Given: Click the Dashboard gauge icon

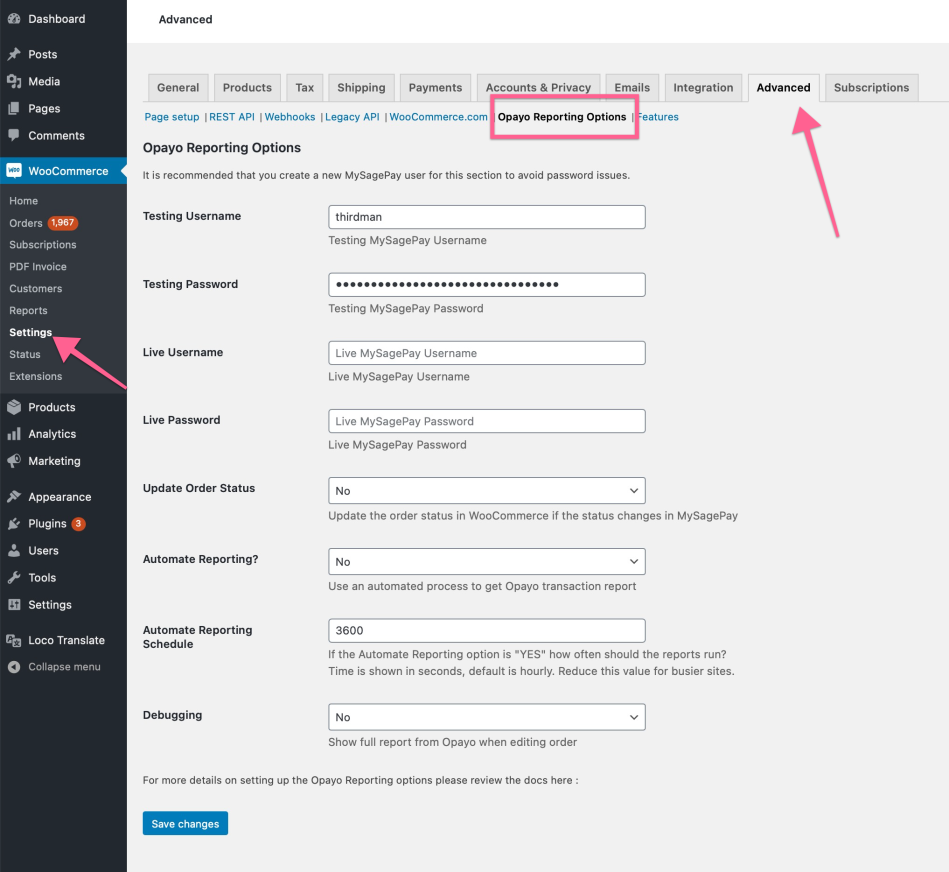Looking at the screenshot, I should (14, 19).
